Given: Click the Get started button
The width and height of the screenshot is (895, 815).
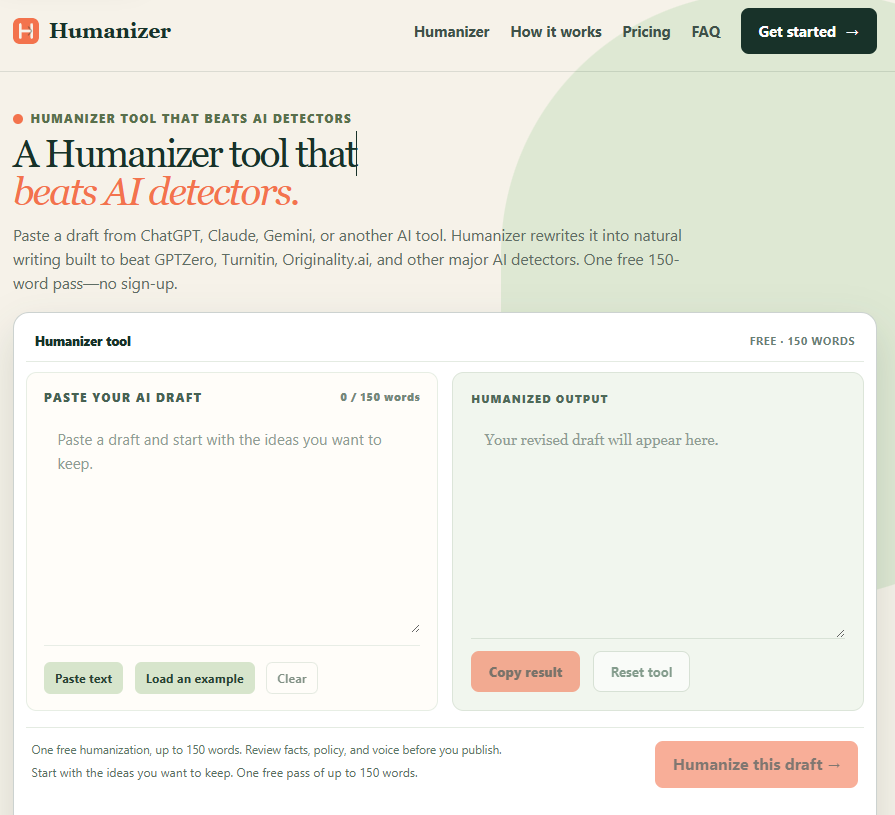Looking at the screenshot, I should pyautogui.click(x=809, y=31).
